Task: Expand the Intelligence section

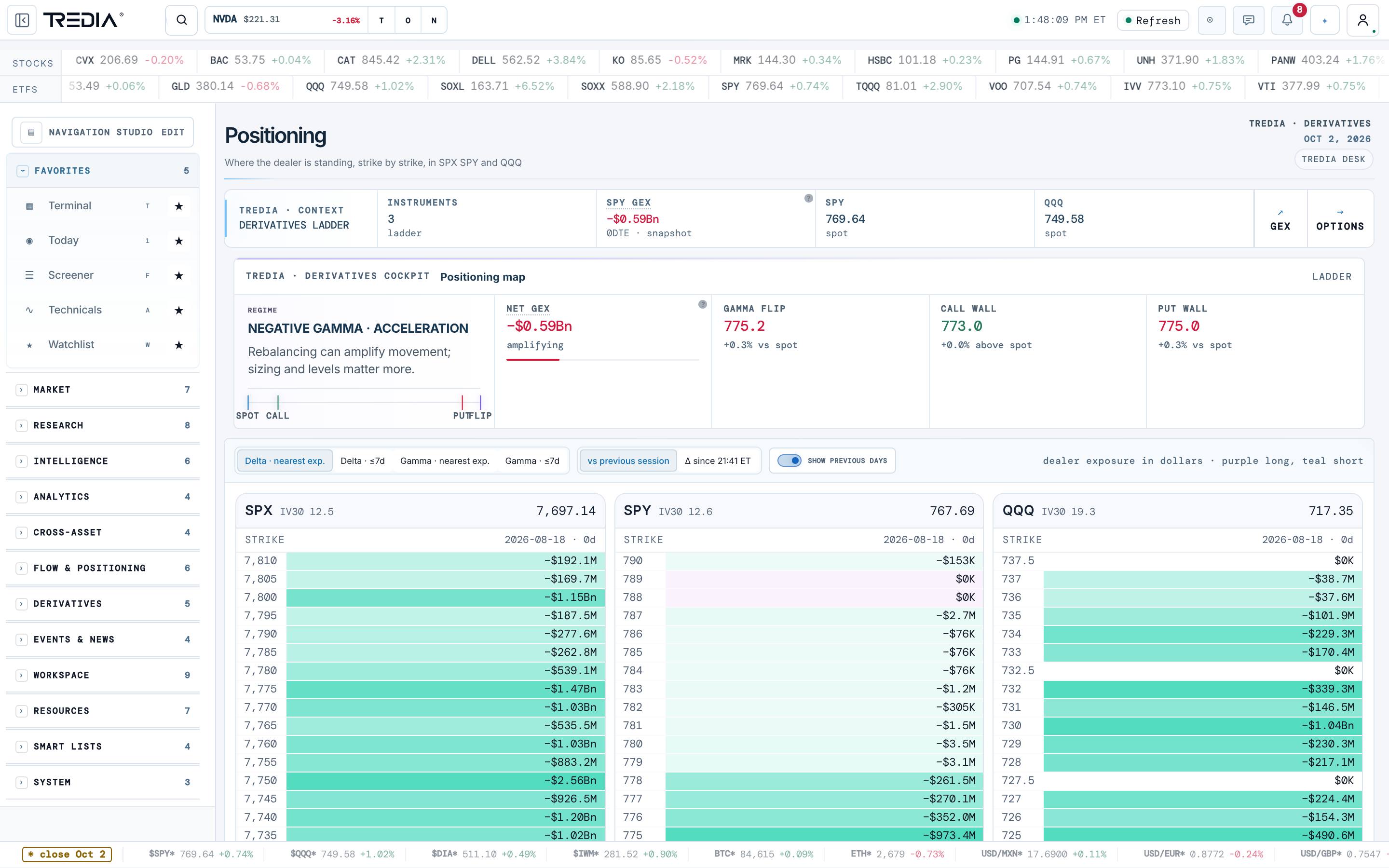Action: (21, 461)
